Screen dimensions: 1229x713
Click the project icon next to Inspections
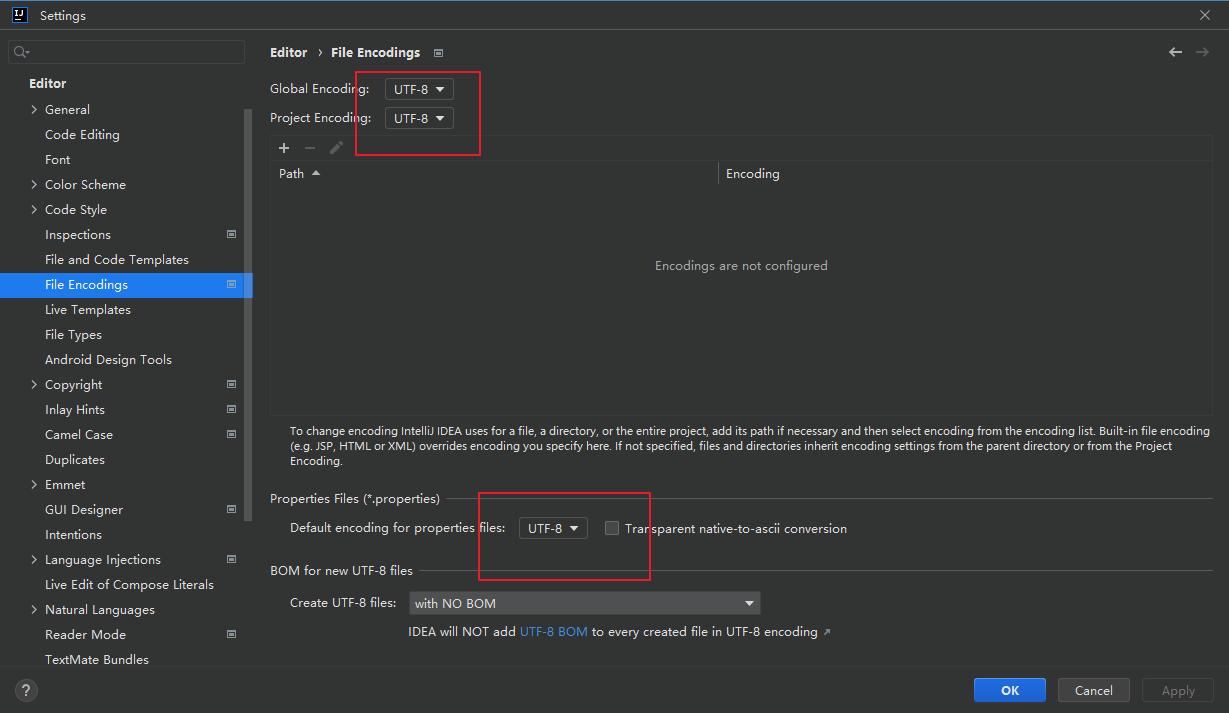(x=231, y=234)
